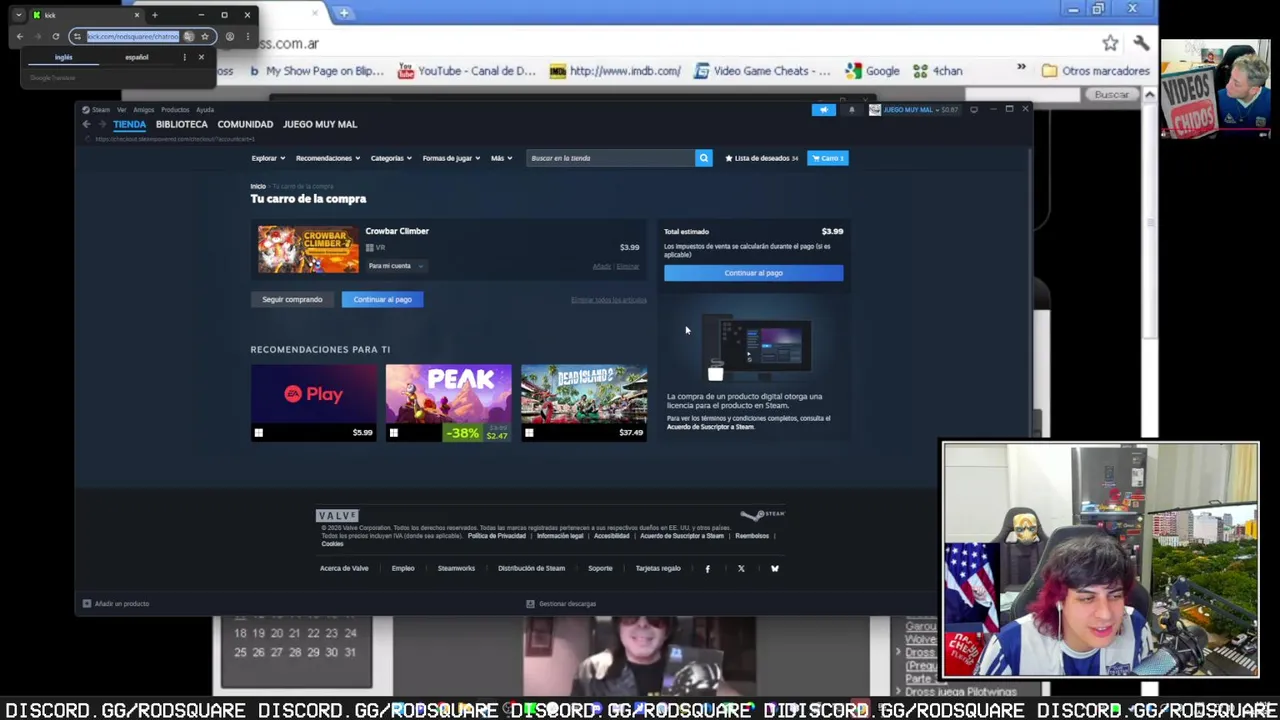Click bookmark star in background browser
The width and height of the screenshot is (1280, 720).
click(1110, 43)
